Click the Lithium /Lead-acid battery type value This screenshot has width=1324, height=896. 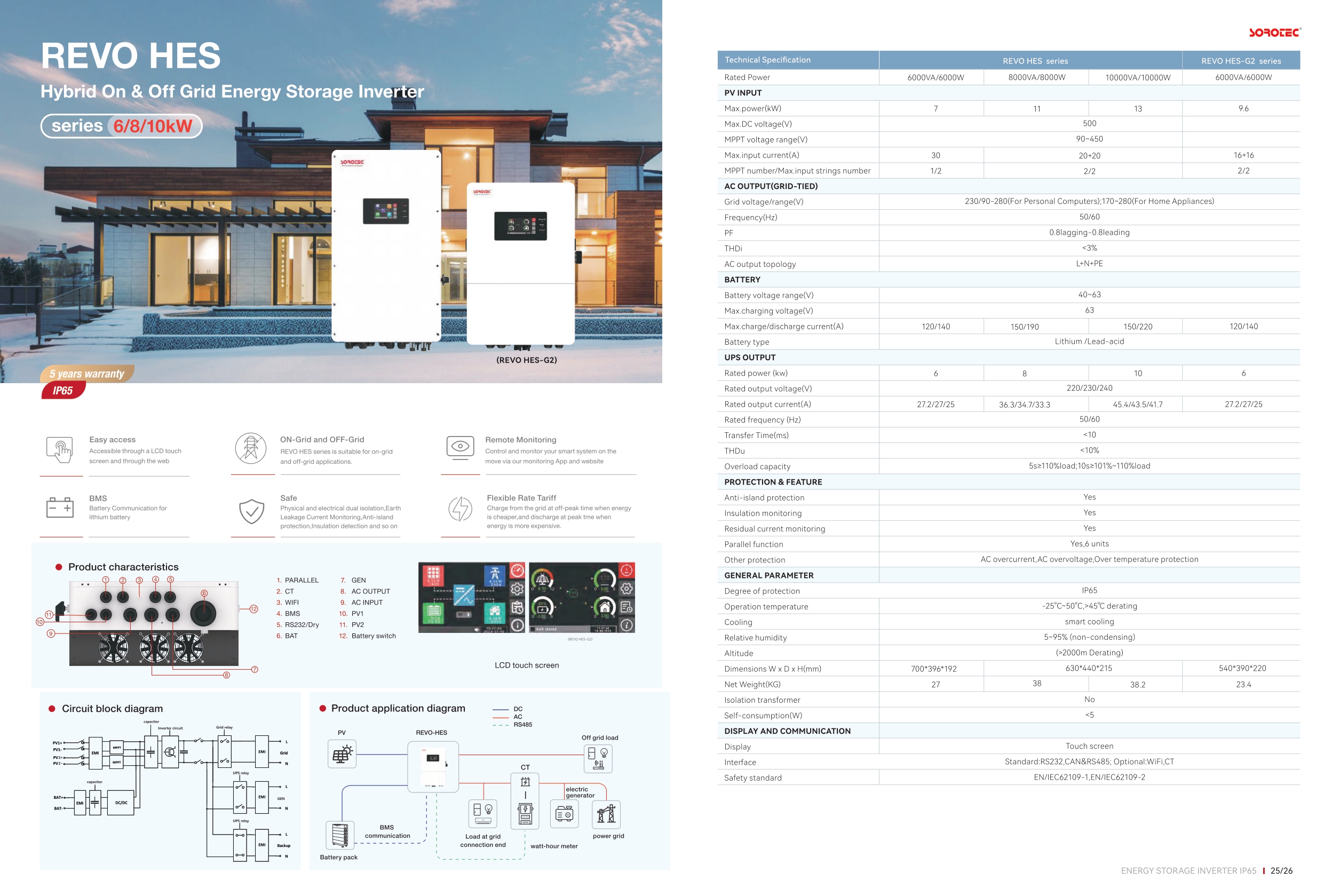[1089, 341]
